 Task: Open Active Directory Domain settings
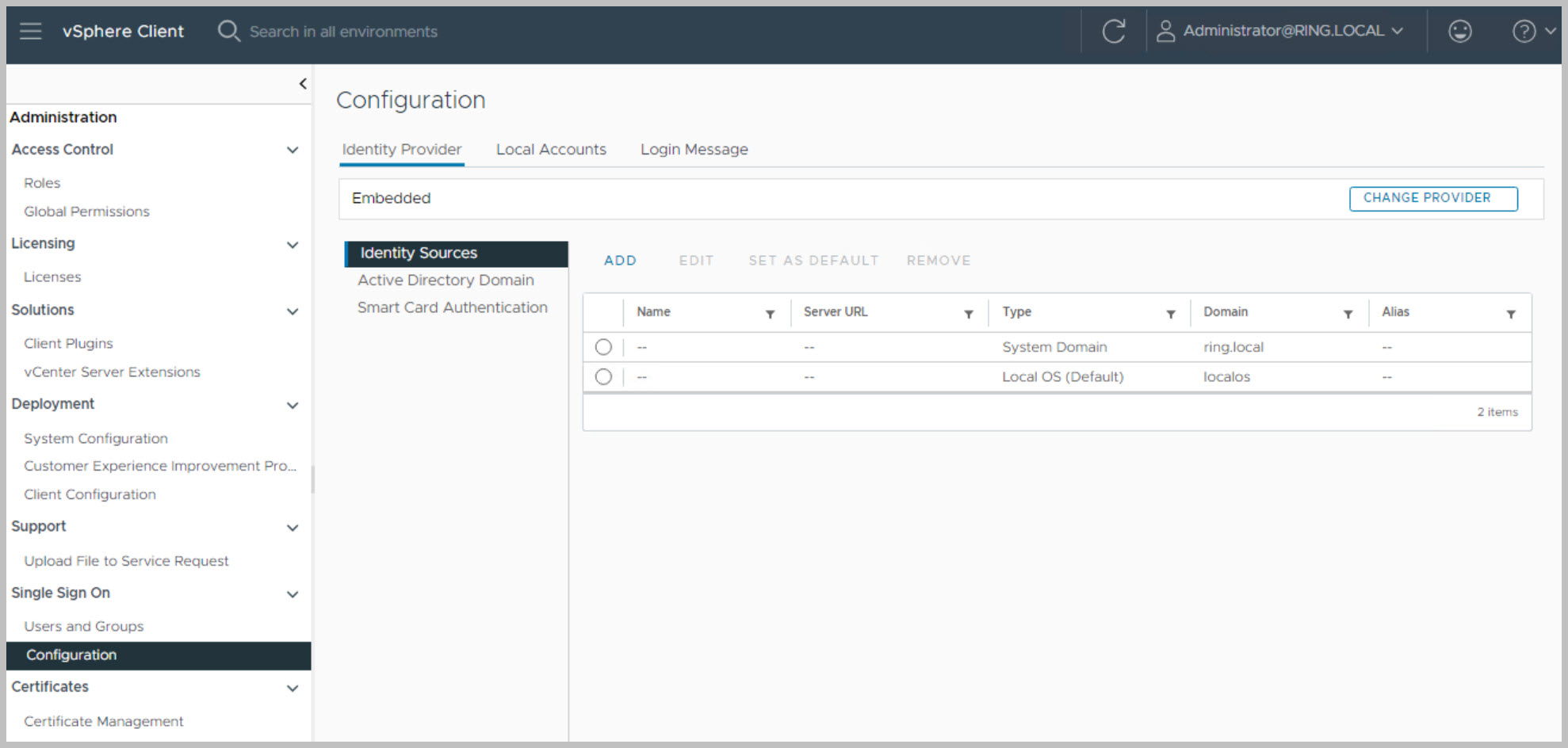coord(446,280)
